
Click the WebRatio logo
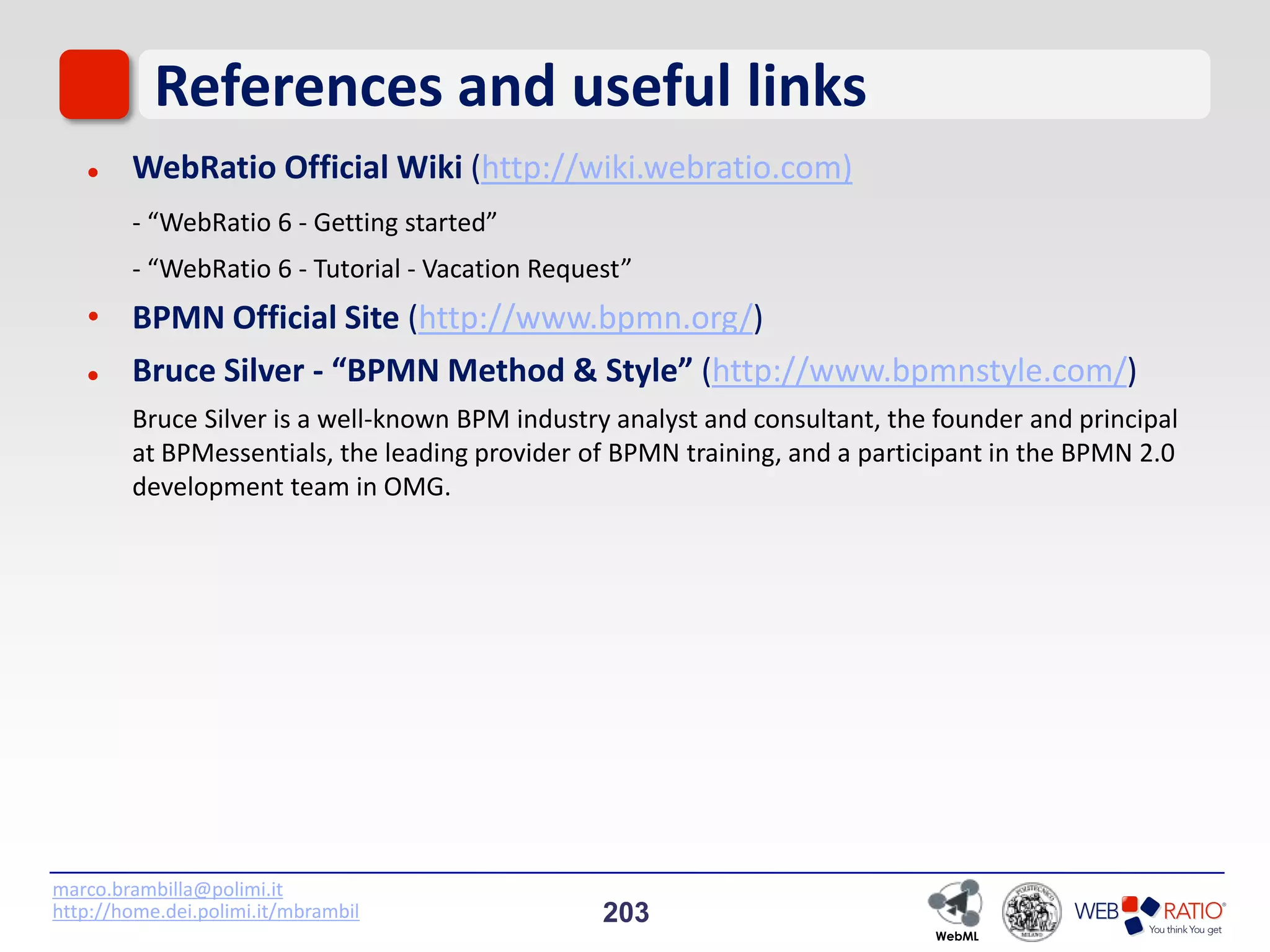1150,915
